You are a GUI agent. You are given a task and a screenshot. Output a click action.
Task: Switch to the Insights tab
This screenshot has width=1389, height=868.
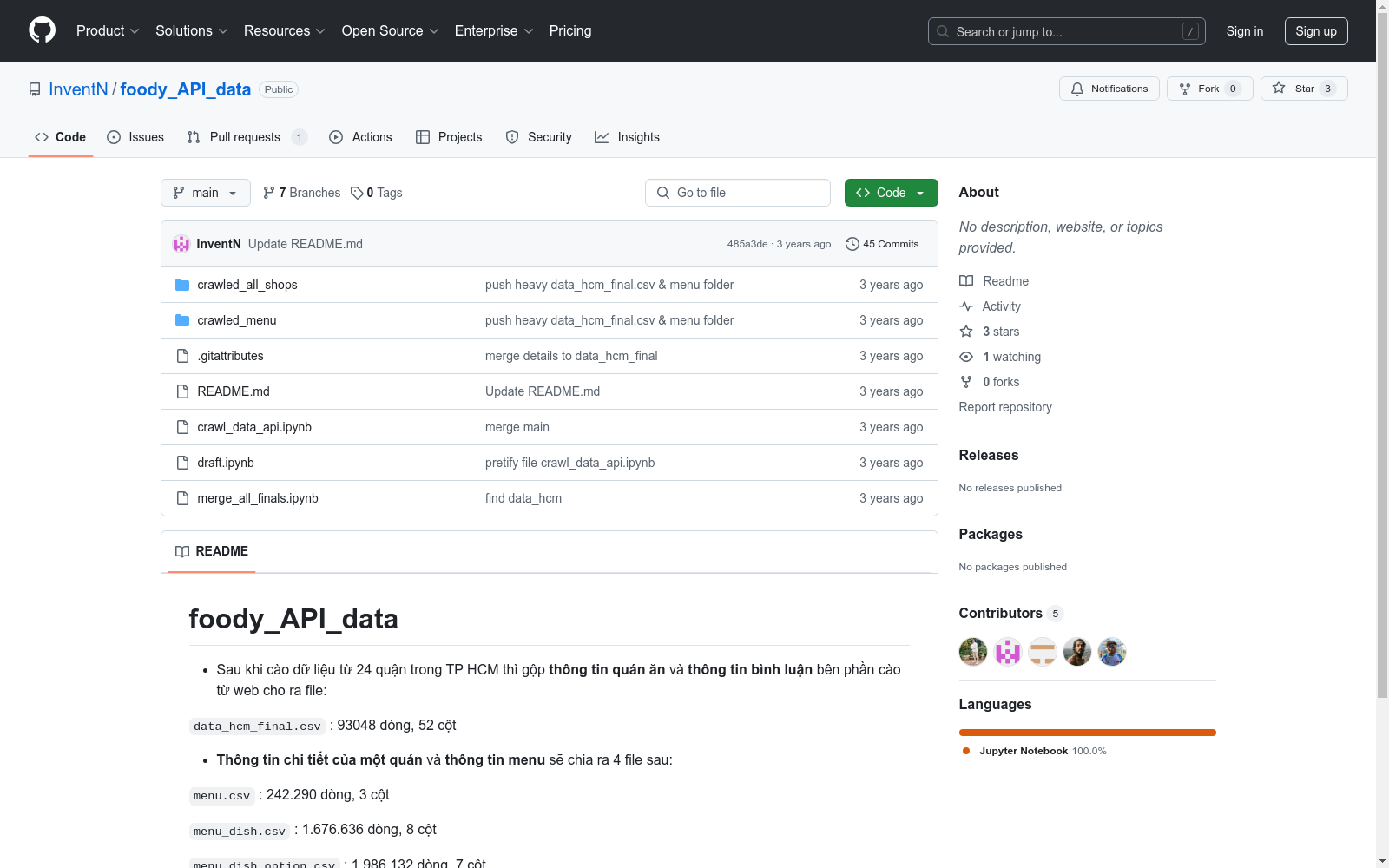627,137
